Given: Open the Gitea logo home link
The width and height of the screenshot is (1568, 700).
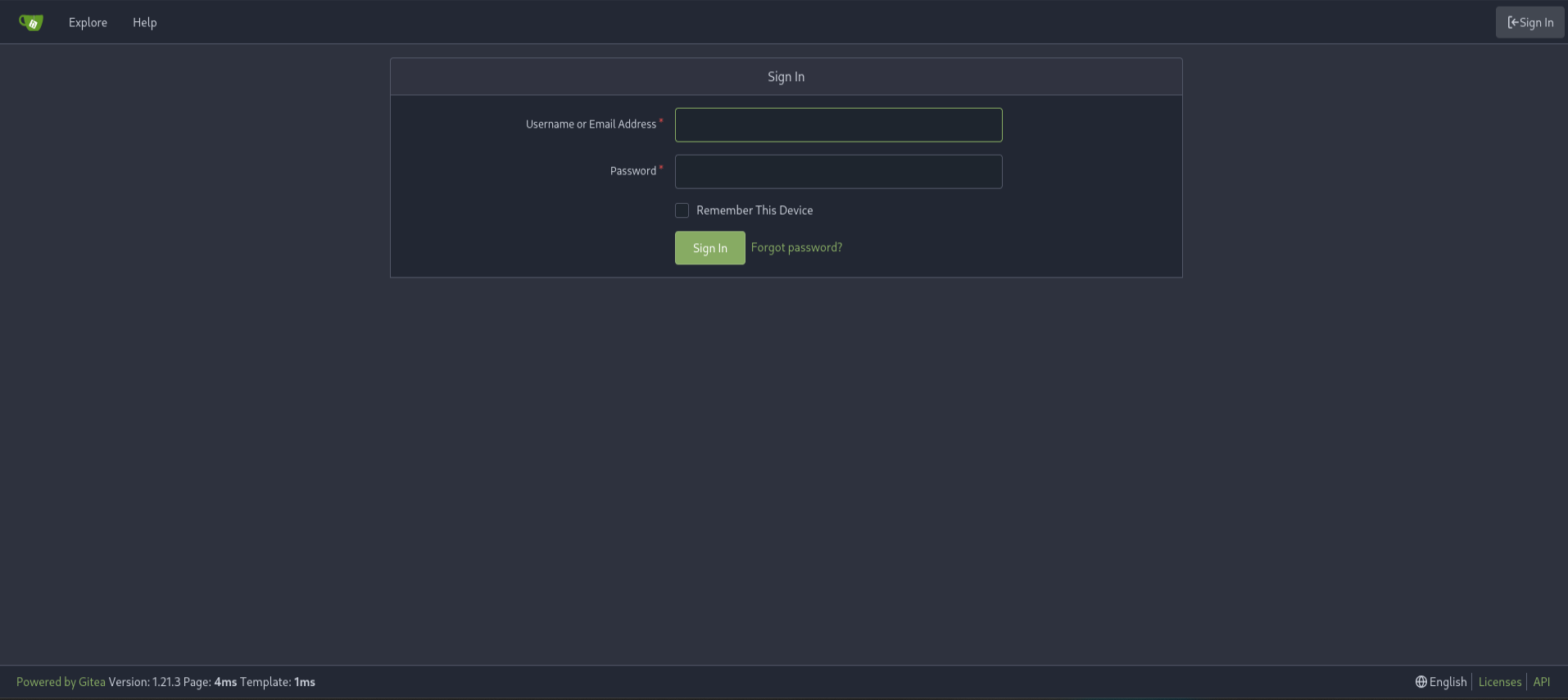Looking at the screenshot, I should (31, 23).
